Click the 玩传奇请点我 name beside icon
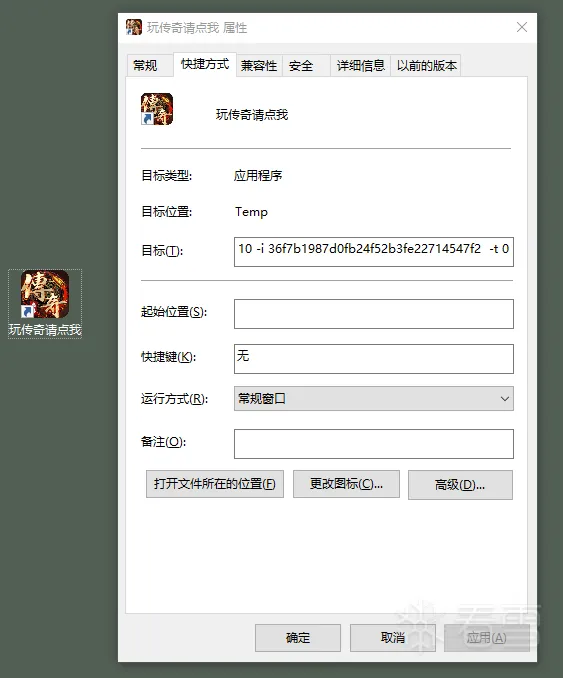The height and width of the screenshot is (678, 563). 252,115
